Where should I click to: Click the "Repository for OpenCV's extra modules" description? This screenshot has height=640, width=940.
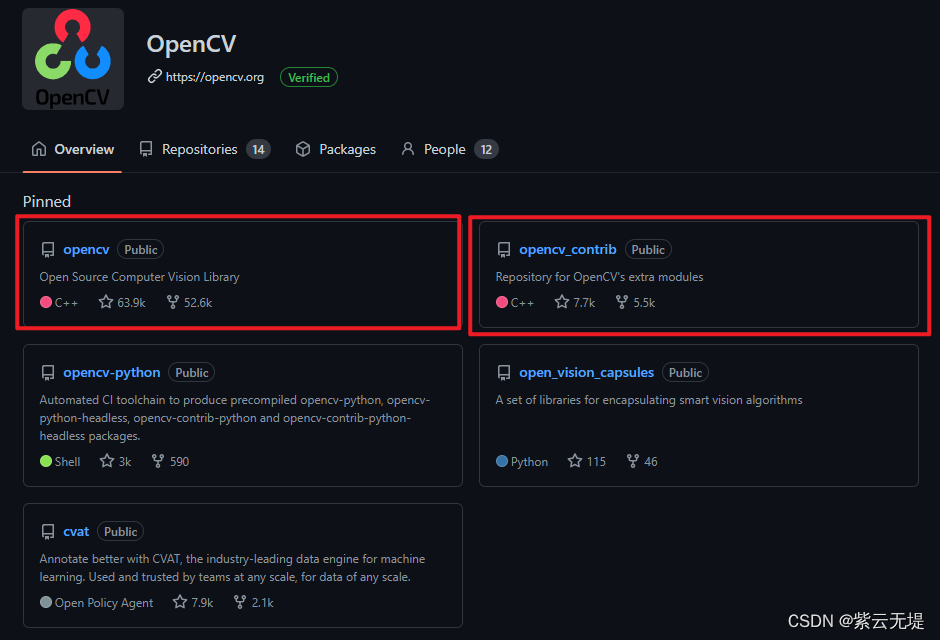599,277
